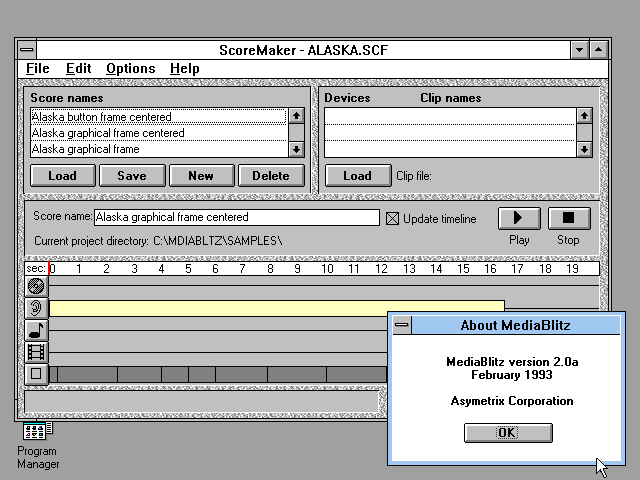Open the Edit menu

pos(78,69)
